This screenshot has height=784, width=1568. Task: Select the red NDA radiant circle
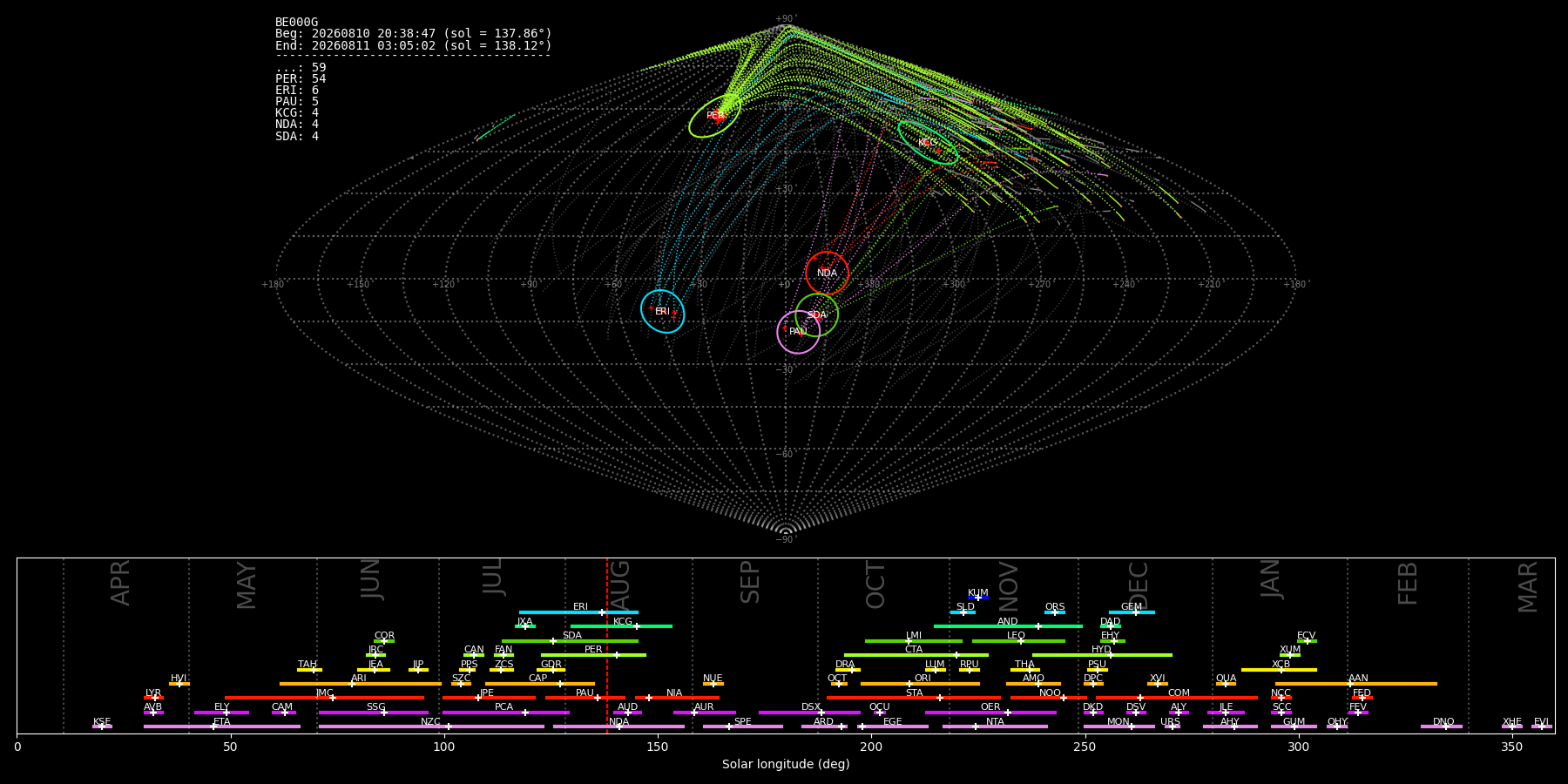pyautogui.click(x=827, y=273)
